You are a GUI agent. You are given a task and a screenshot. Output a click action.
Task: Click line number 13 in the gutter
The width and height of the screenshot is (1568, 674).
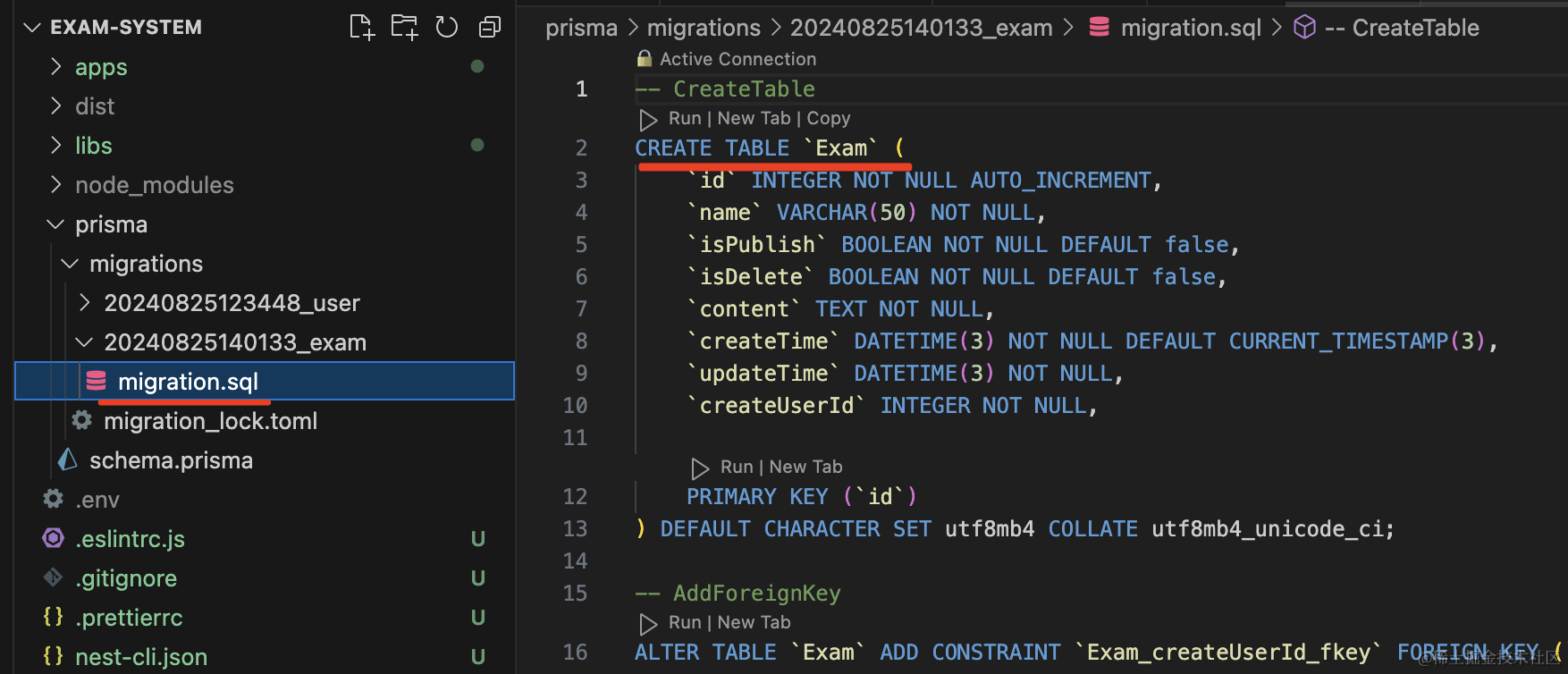click(576, 529)
